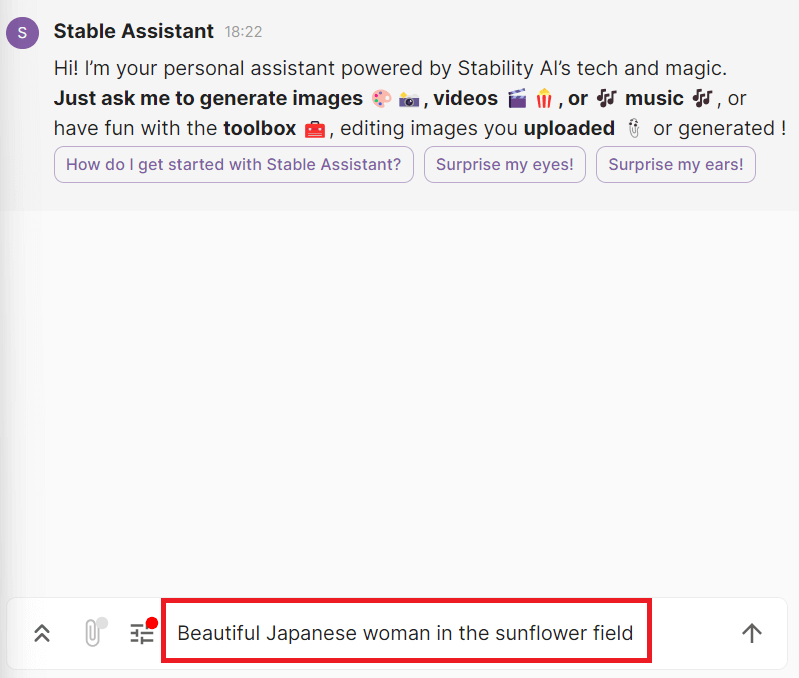Click the paperclip emoji after 'uploaded'
The image size is (799, 678).
[633, 128]
